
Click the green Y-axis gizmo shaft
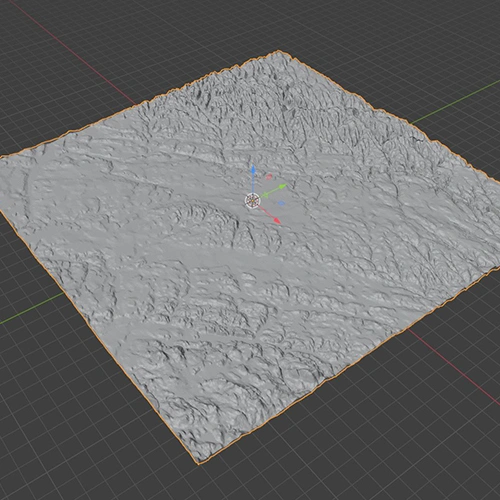pos(269,193)
